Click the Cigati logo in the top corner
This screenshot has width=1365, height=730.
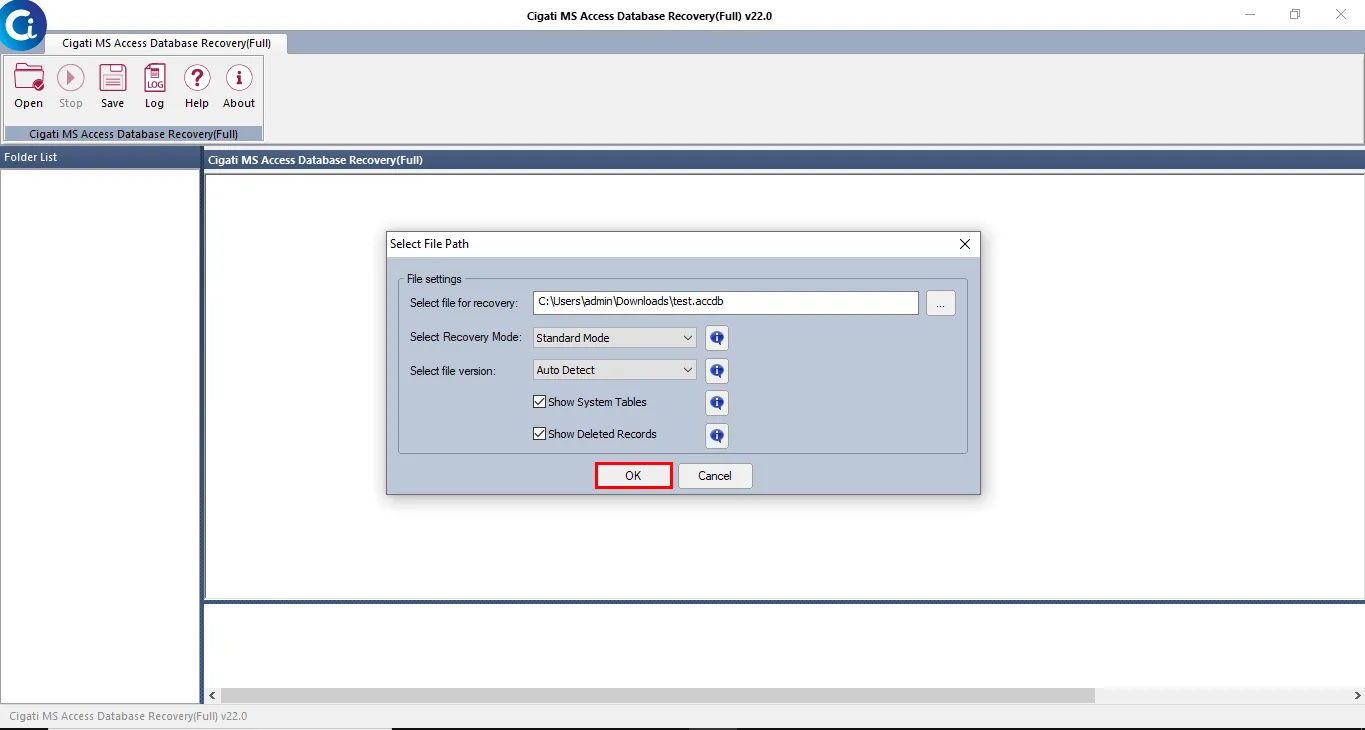(x=22, y=25)
